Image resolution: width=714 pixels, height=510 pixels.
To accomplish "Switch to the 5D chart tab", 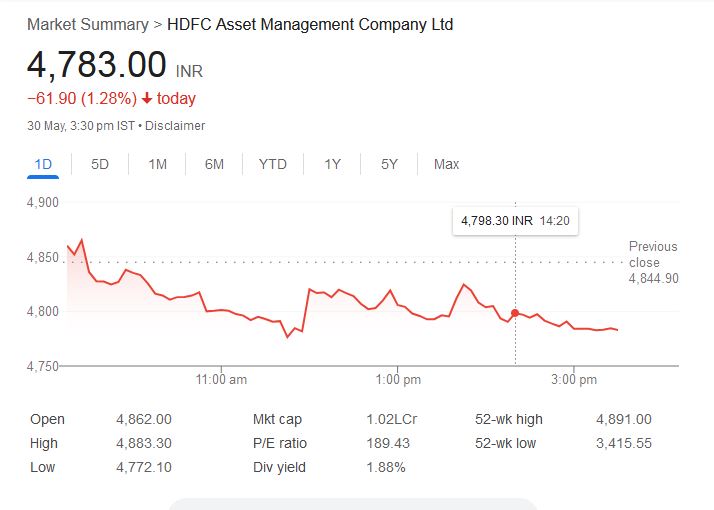I will [100, 164].
